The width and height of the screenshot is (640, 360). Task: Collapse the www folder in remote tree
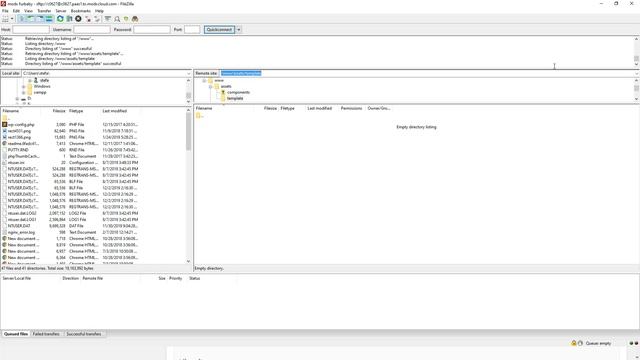coord(204,80)
